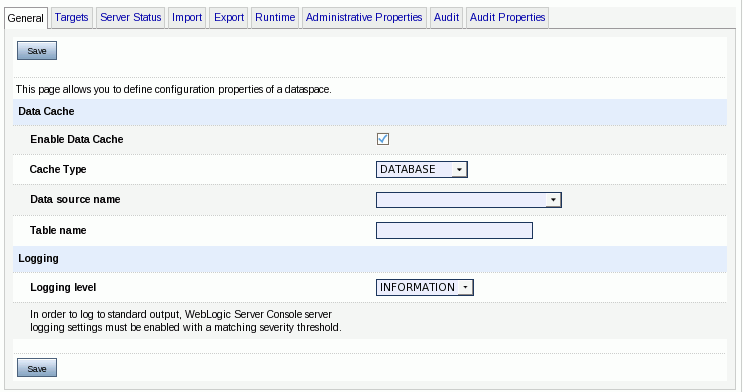The width and height of the screenshot is (743, 392).
Task: Click the Table name label
Action: 58,230
